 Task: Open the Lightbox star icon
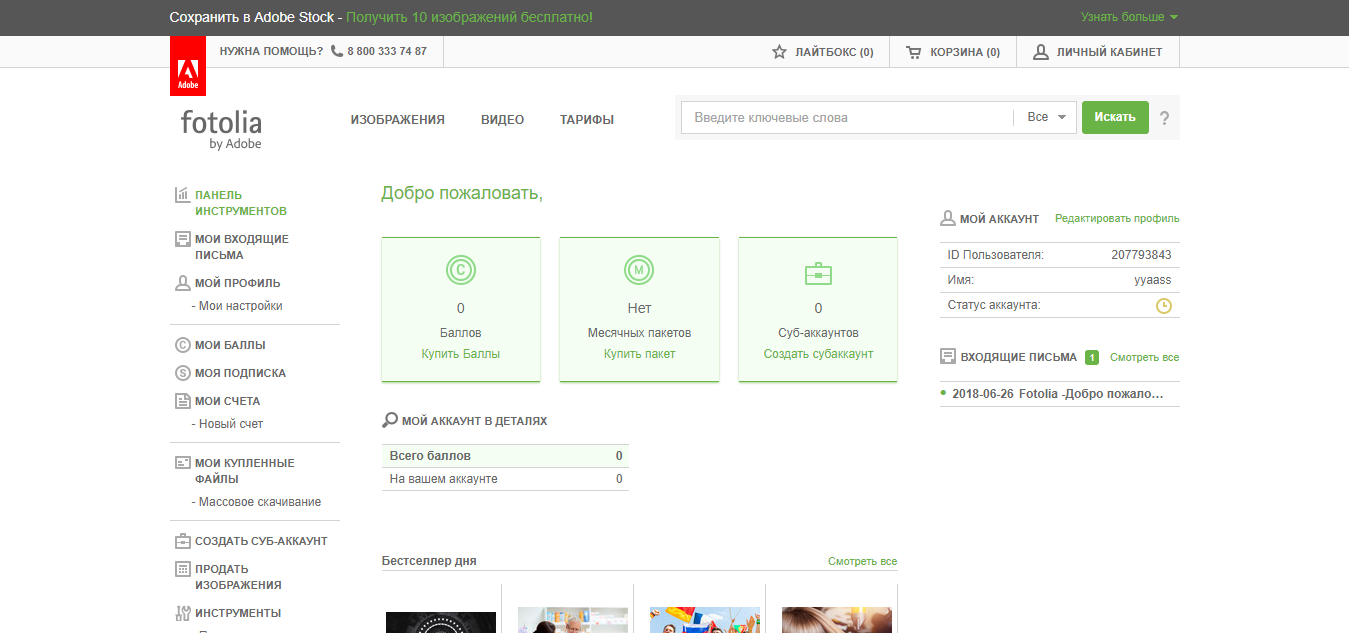click(x=780, y=52)
